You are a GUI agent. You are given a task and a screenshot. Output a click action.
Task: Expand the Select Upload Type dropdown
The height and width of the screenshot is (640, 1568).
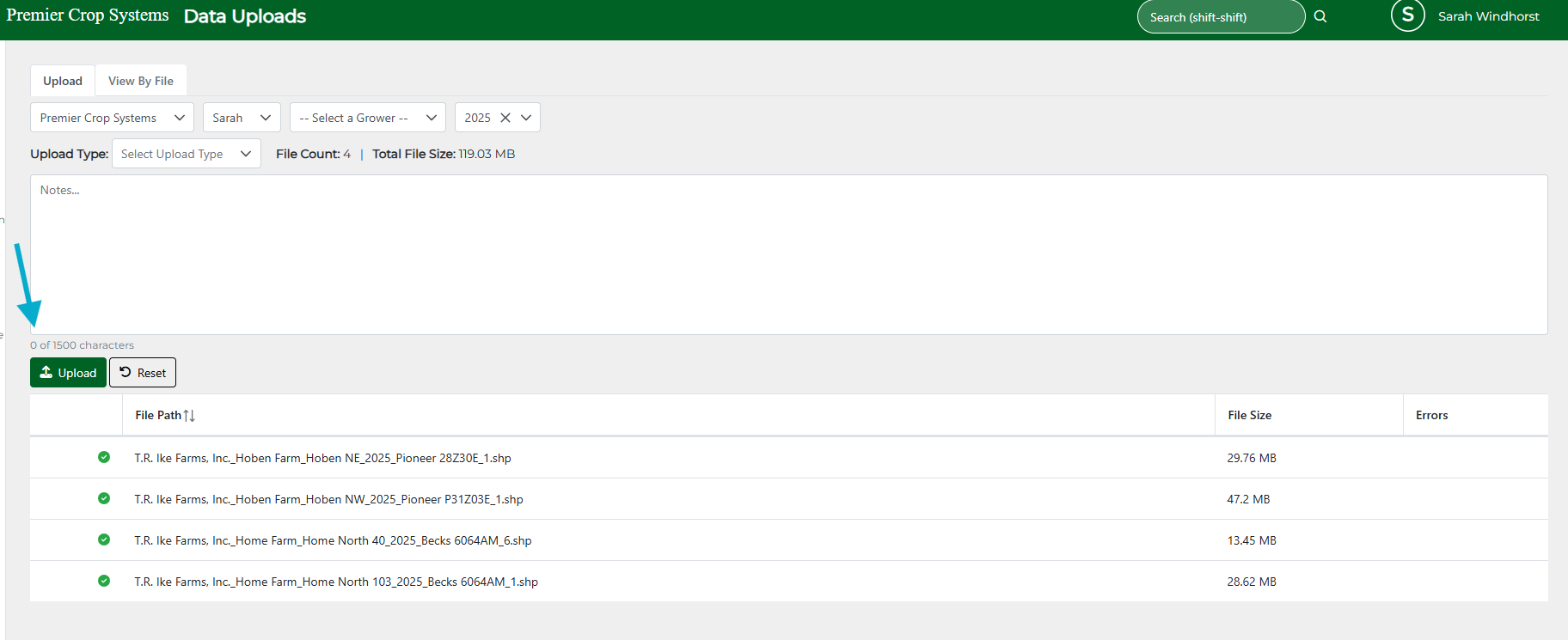(186, 154)
